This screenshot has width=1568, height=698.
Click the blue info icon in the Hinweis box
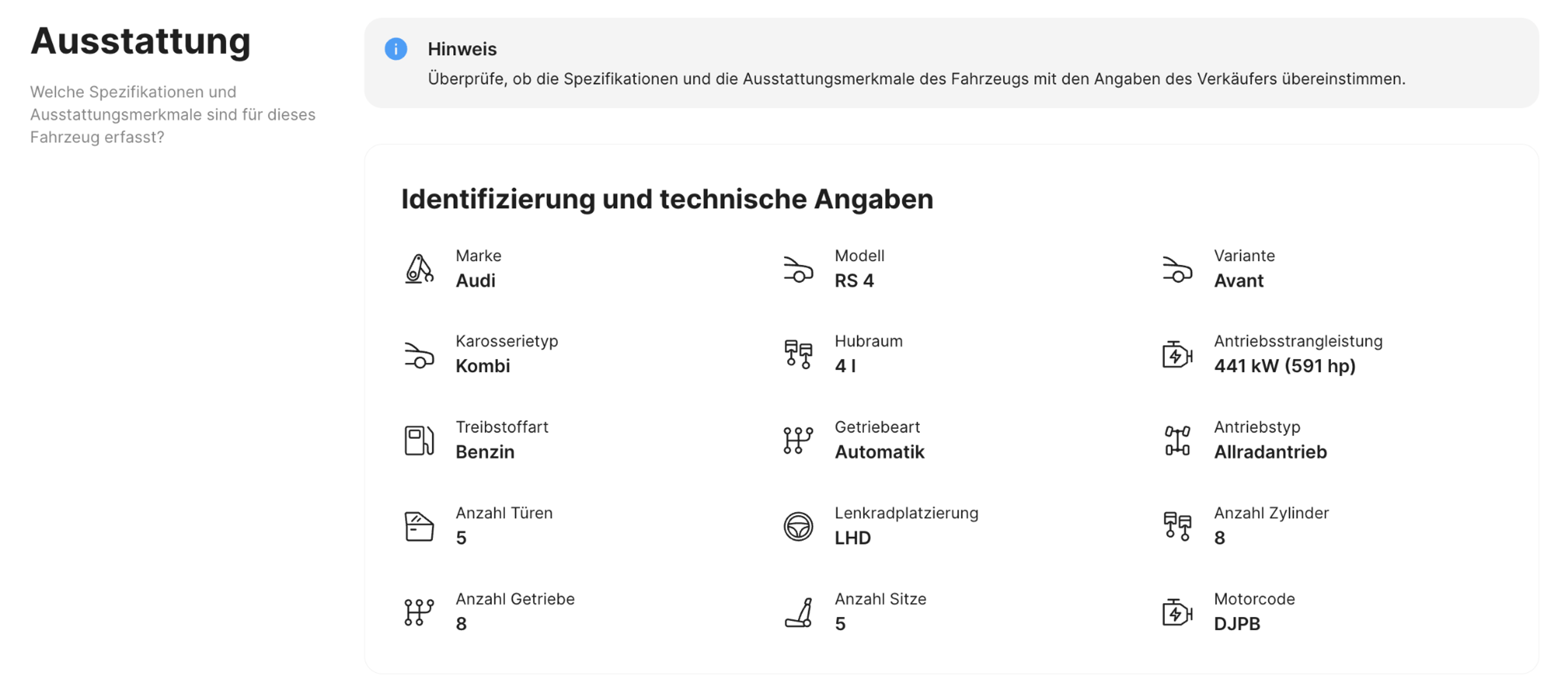[396, 49]
